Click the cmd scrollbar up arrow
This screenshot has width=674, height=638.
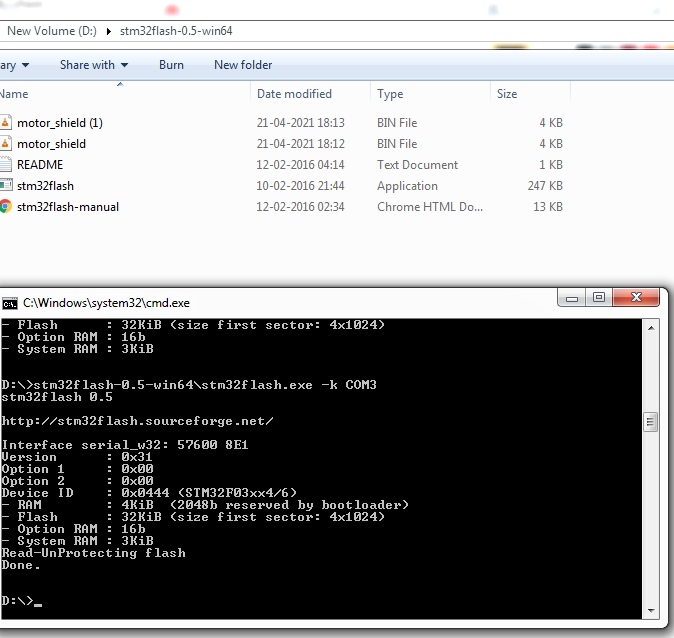coord(651,328)
